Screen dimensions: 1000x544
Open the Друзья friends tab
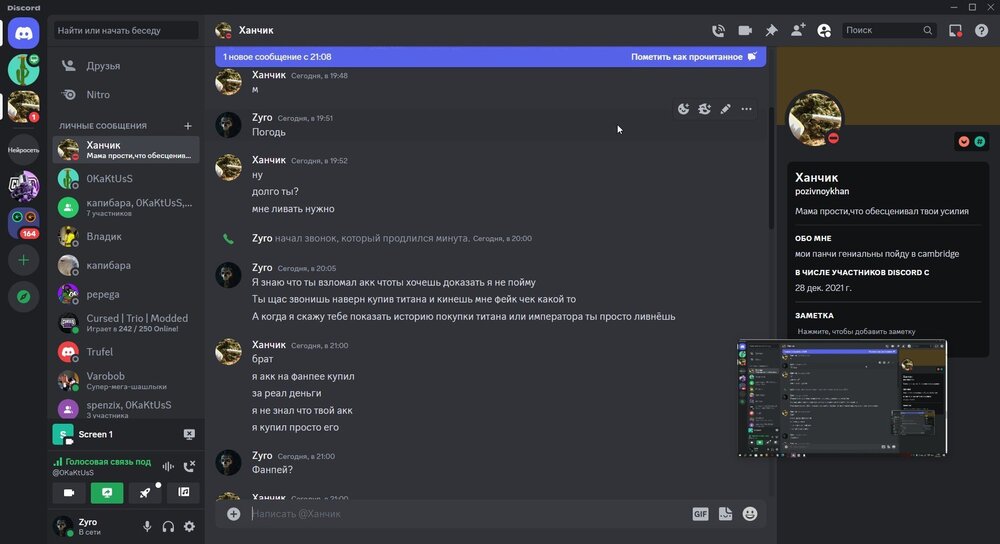click(x=126, y=66)
